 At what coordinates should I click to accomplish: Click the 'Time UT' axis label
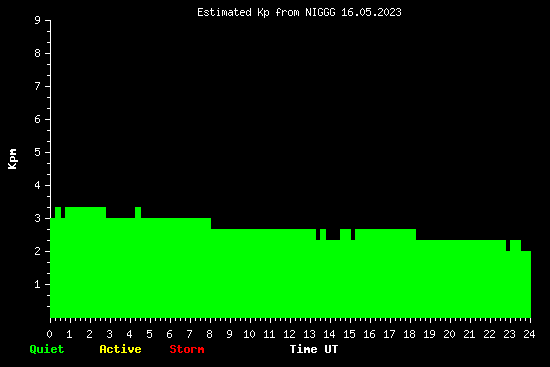[x=314, y=349]
